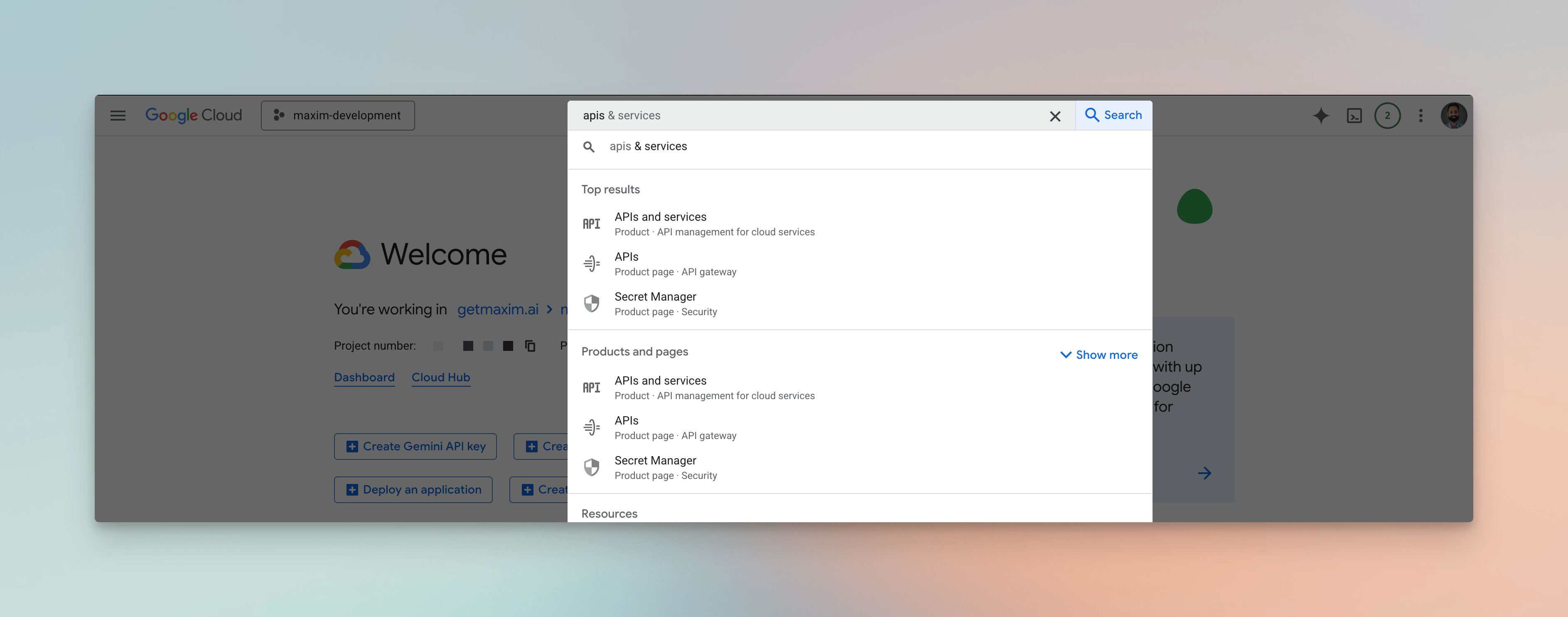
Task: Click shield icon in Products and pages
Action: click(592, 467)
